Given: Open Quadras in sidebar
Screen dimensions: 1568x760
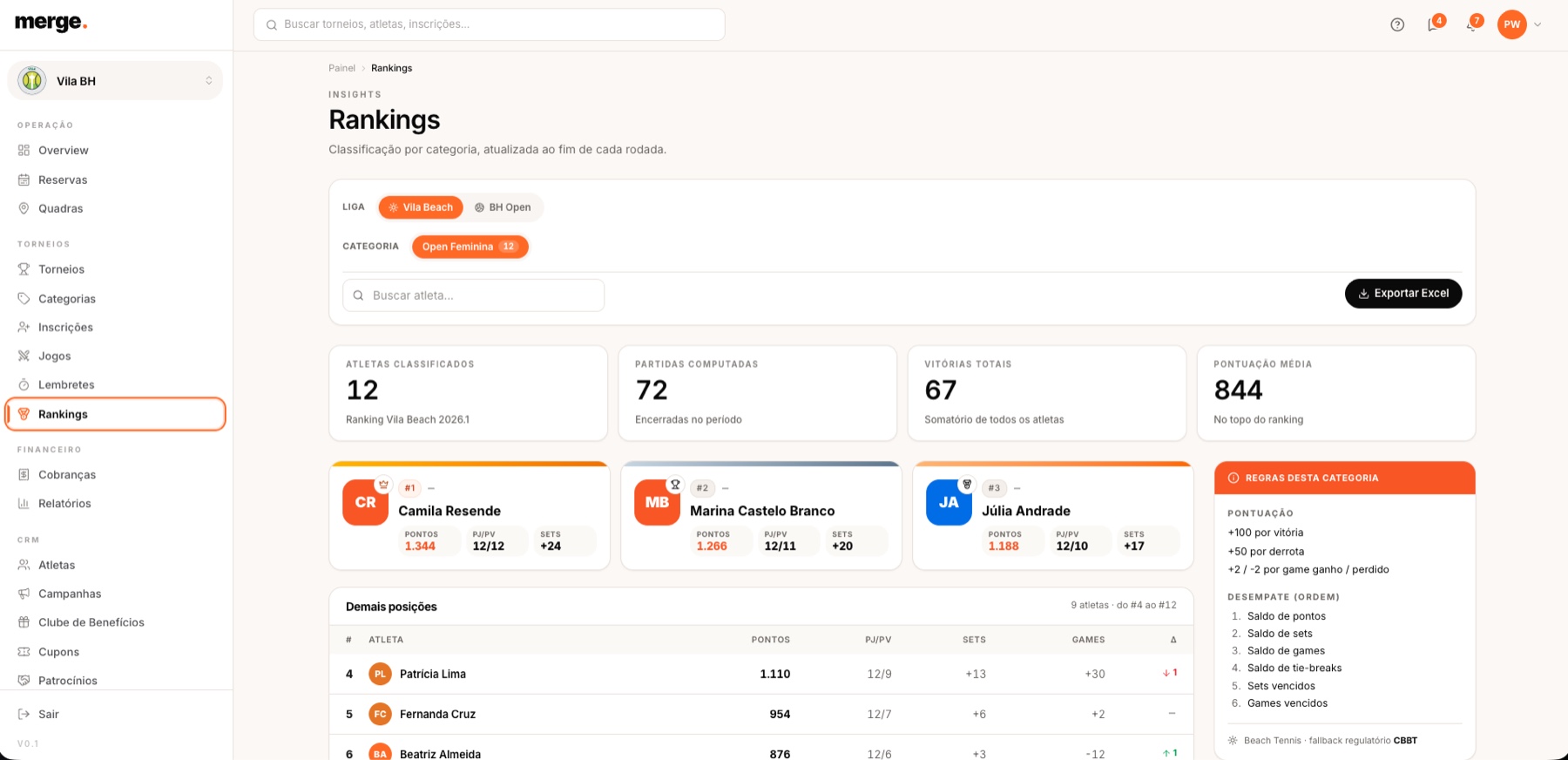Looking at the screenshot, I should [x=61, y=208].
